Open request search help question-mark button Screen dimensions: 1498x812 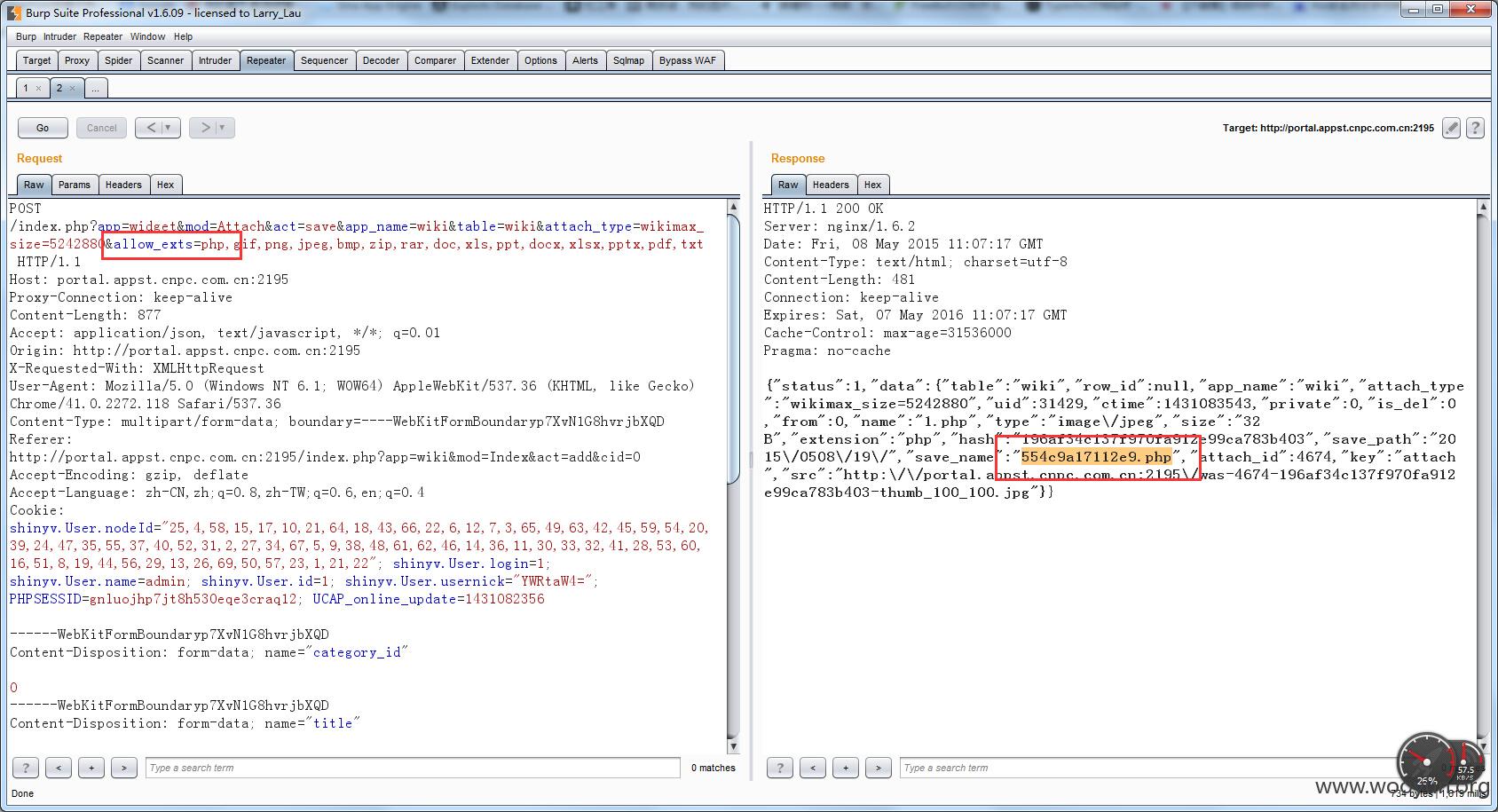click(x=25, y=768)
